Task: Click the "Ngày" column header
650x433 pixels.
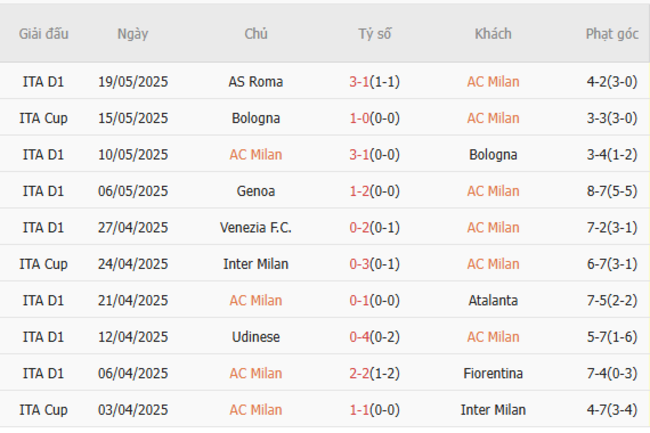Action: (x=132, y=34)
